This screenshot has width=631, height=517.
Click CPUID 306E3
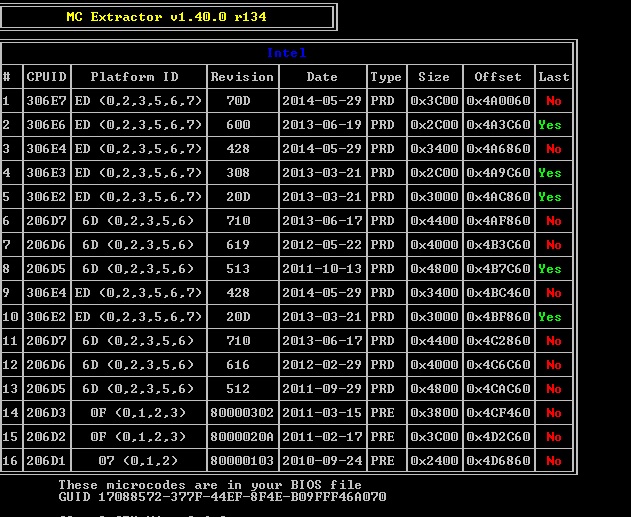click(x=46, y=173)
